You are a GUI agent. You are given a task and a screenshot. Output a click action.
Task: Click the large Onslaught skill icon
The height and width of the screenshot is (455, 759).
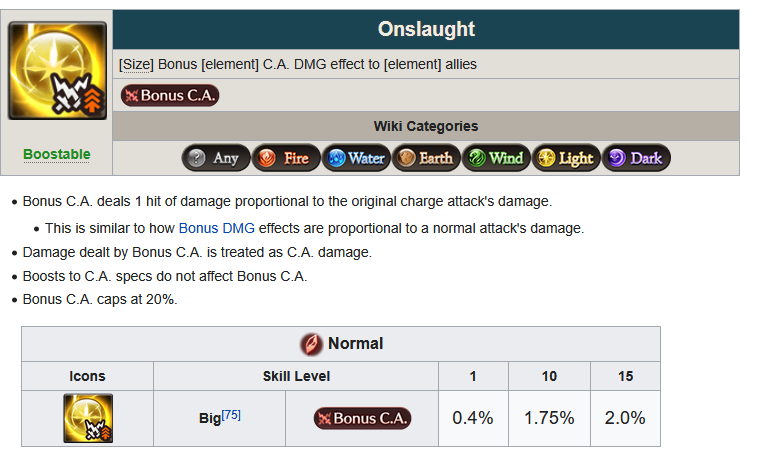click(x=57, y=71)
